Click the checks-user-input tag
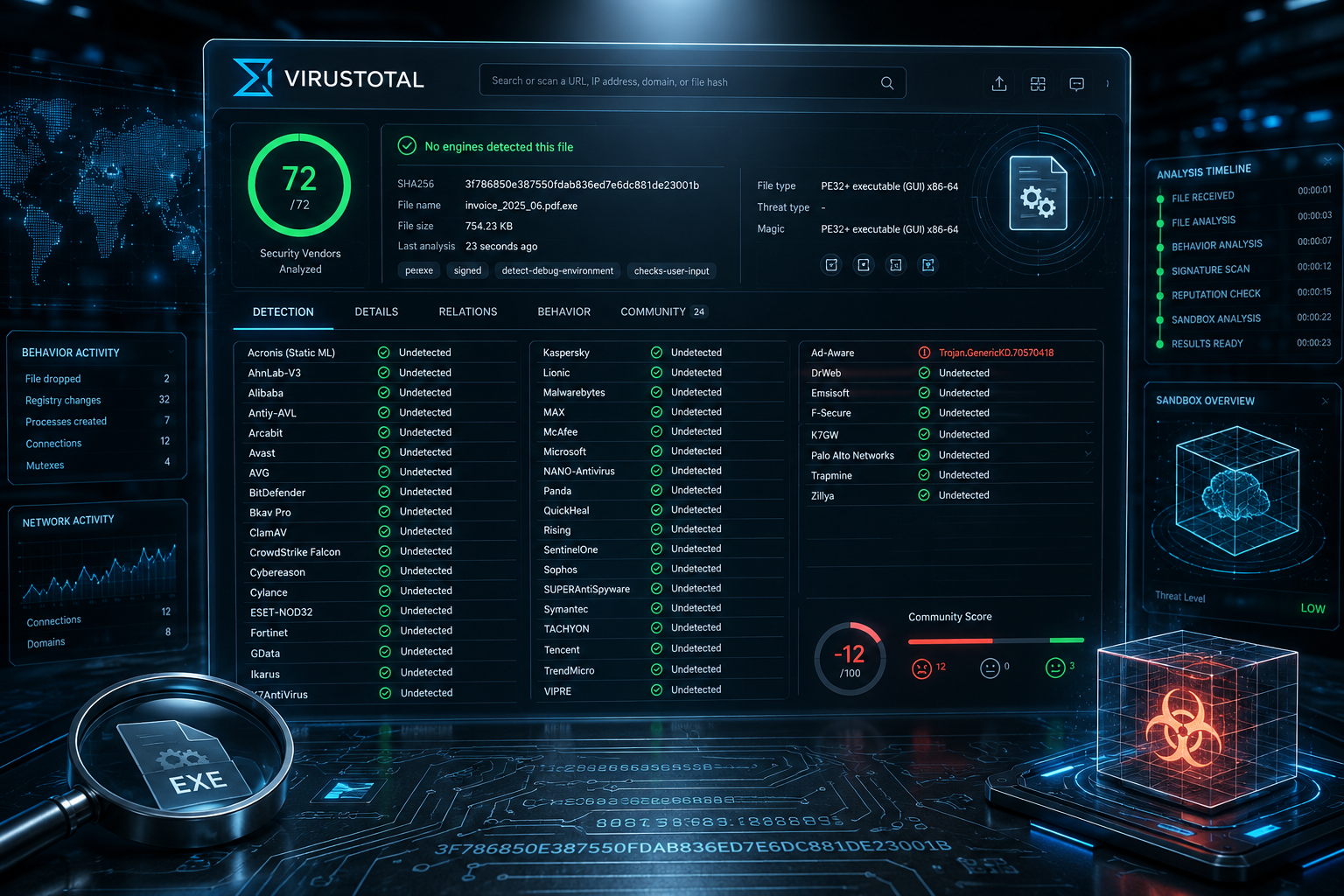Screen dimensions: 1344x896 [671, 271]
